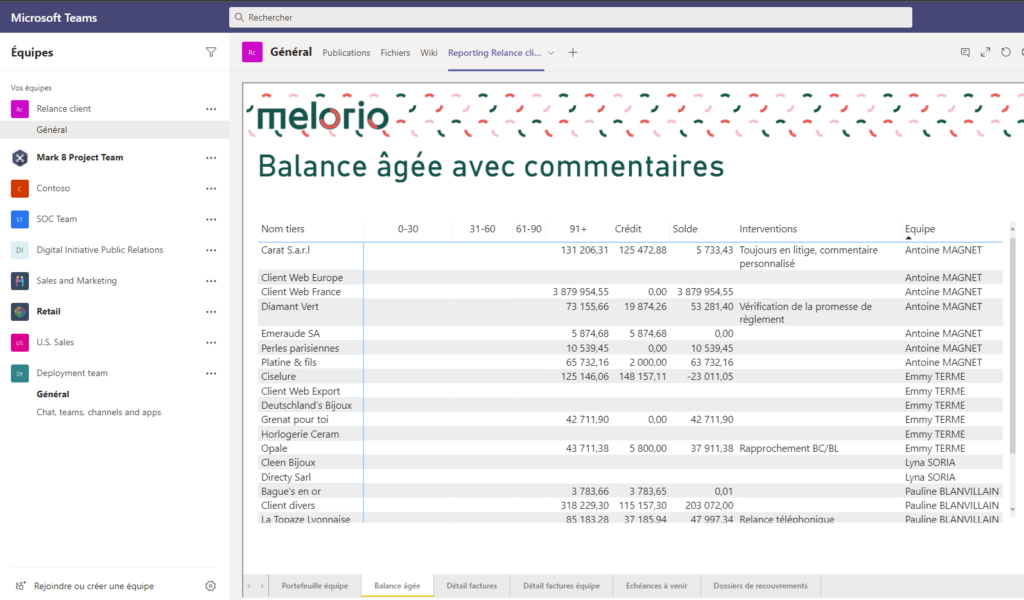Open manage teams settings gear

[211, 586]
